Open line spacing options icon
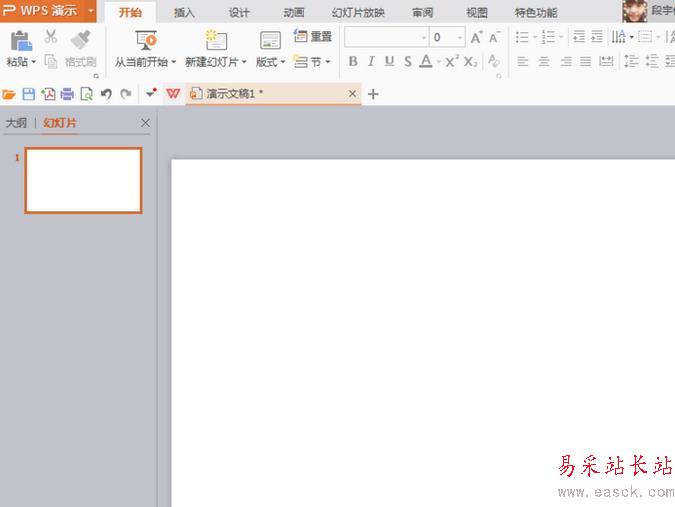 pos(631,62)
